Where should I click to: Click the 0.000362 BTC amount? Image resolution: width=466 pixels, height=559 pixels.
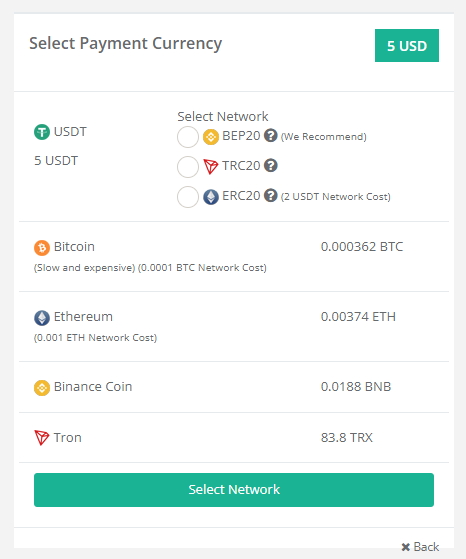point(362,247)
